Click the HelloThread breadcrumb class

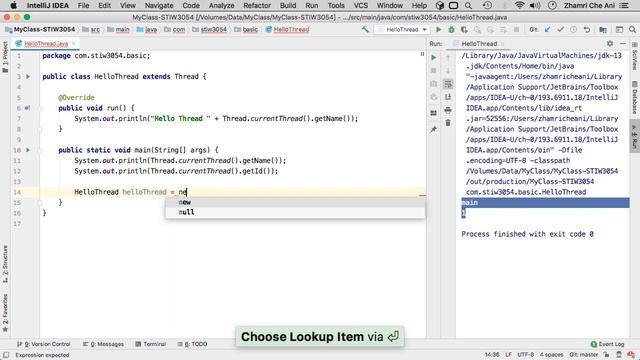[287, 29]
